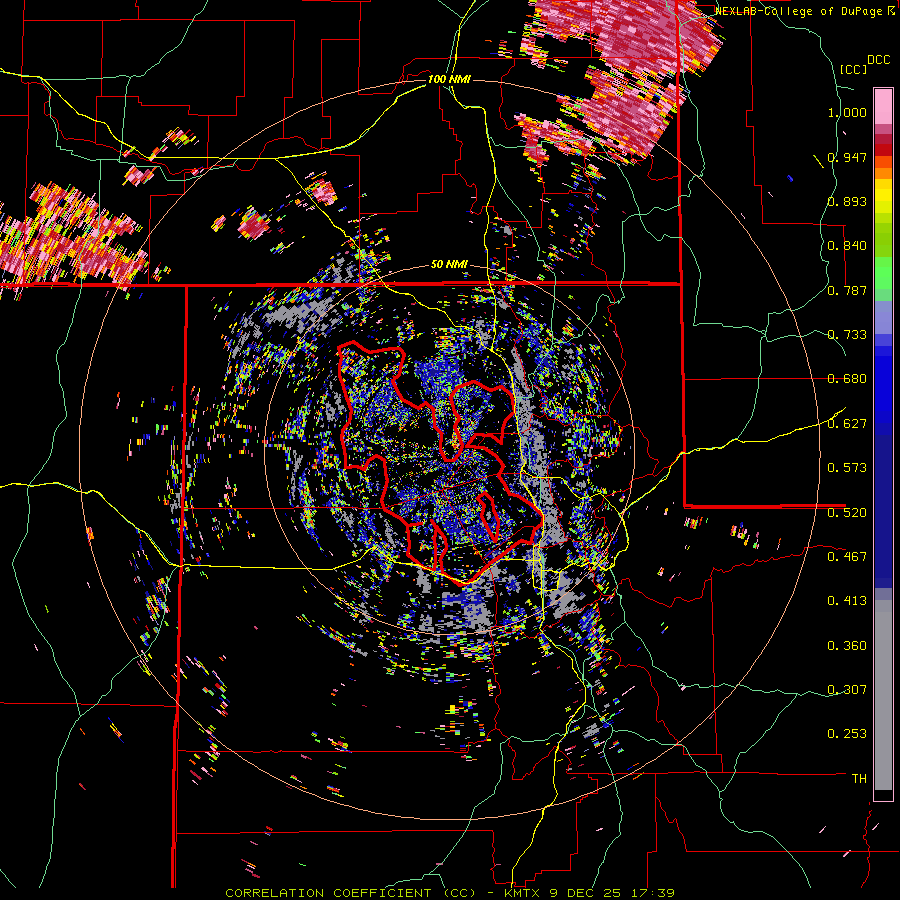
Task: Click the 0.733 legend value
Action: [847, 335]
